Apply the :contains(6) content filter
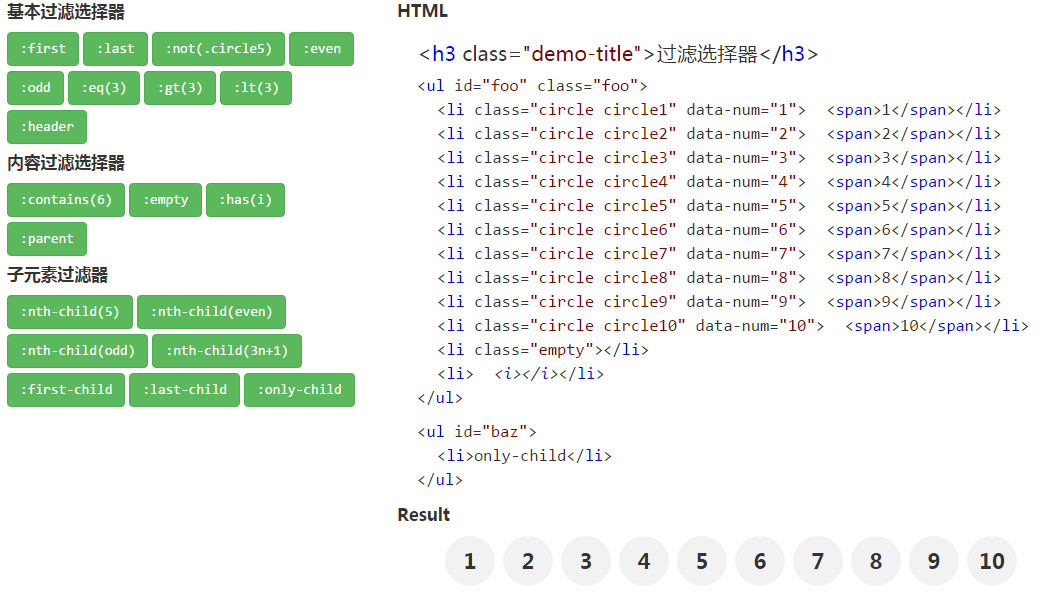 (x=66, y=200)
